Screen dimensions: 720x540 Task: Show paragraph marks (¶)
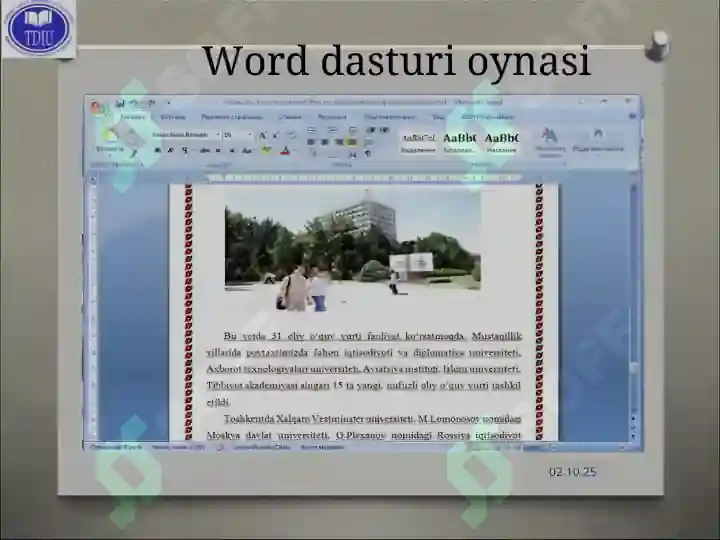[368, 154]
